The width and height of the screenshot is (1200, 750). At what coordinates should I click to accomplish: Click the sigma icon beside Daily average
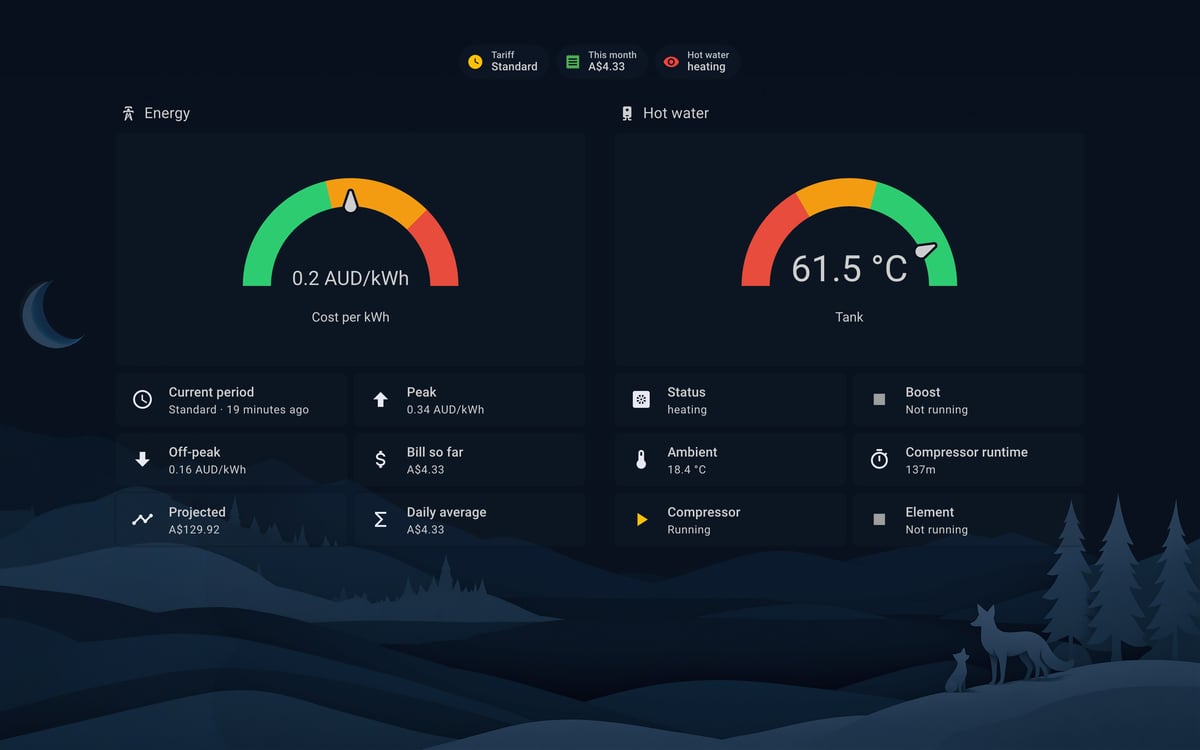380,520
